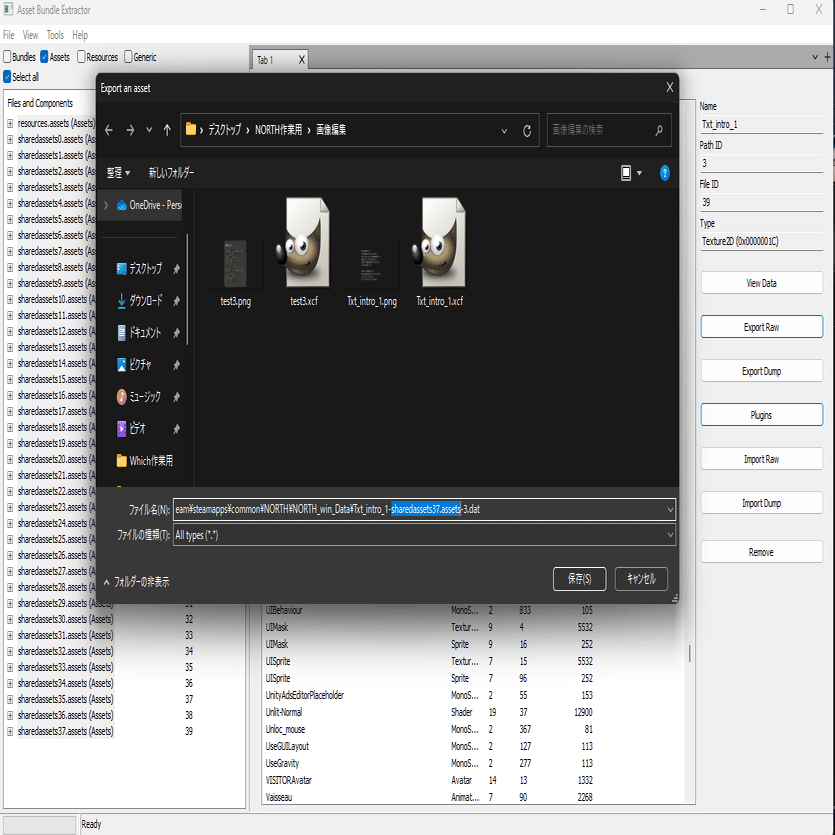Expand resources.assets tree node

pyautogui.click(x=10, y=124)
